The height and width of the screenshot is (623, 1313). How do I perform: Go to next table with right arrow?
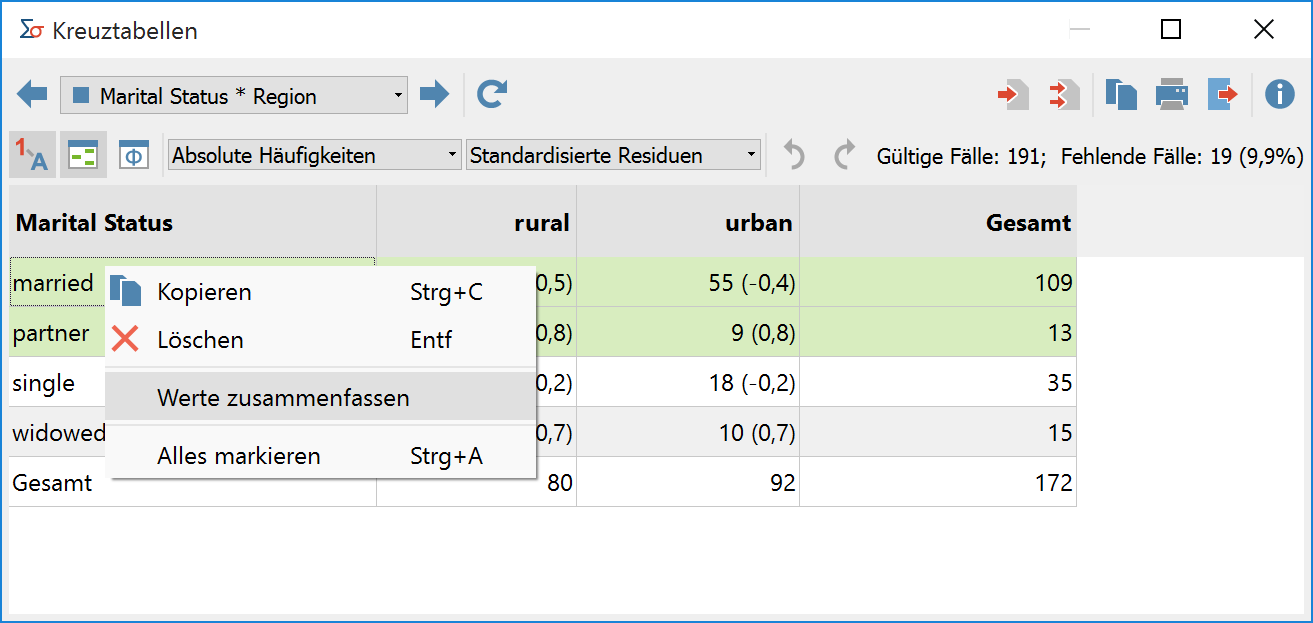pos(434,95)
